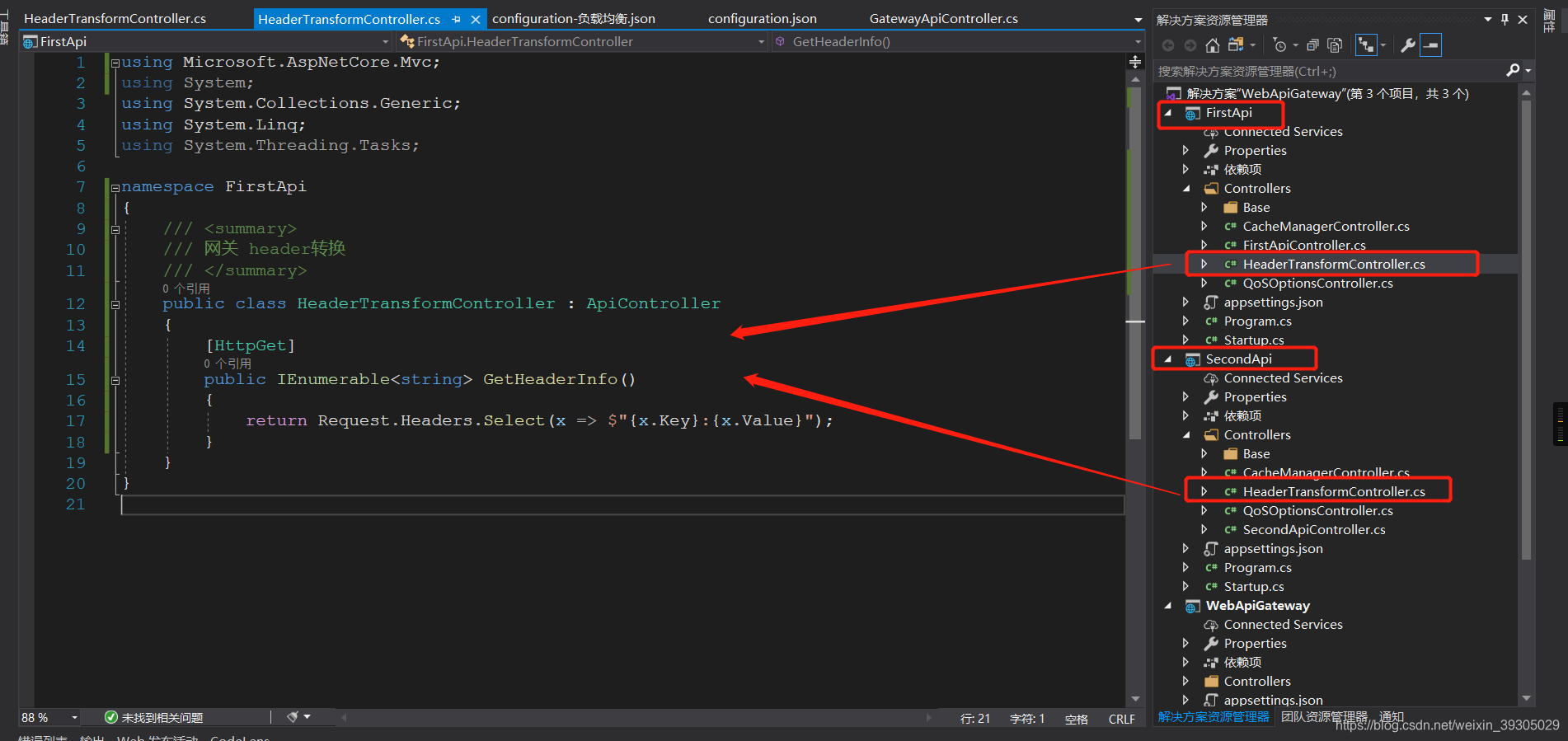
Task: Click the dependencies icon under WebApiGateway
Action: pos(1211,663)
